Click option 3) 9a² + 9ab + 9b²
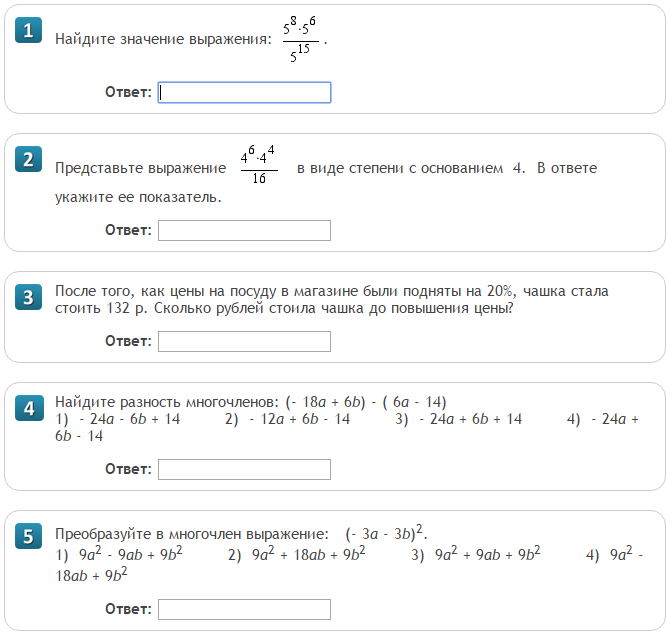Screen dimensions: 666x634 pyautogui.click(x=476, y=555)
